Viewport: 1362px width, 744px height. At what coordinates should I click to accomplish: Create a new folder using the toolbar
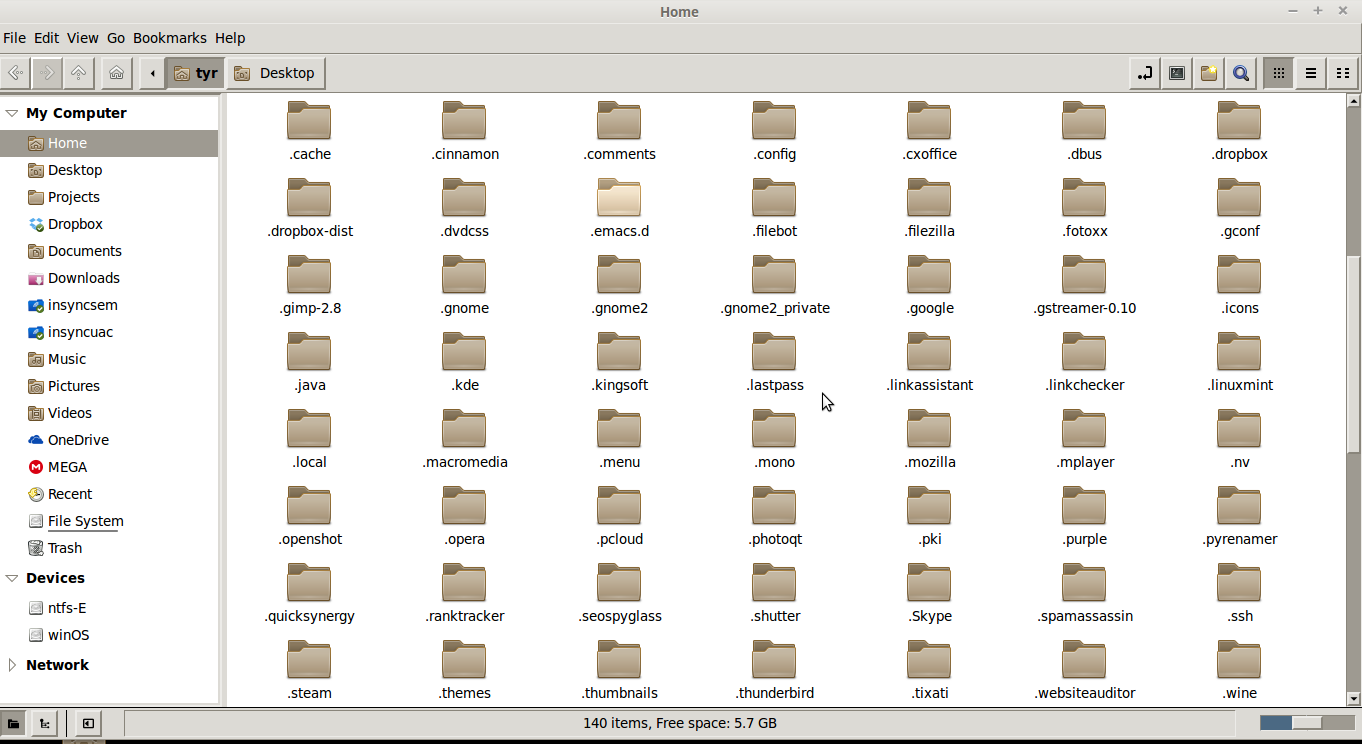click(x=1209, y=73)
